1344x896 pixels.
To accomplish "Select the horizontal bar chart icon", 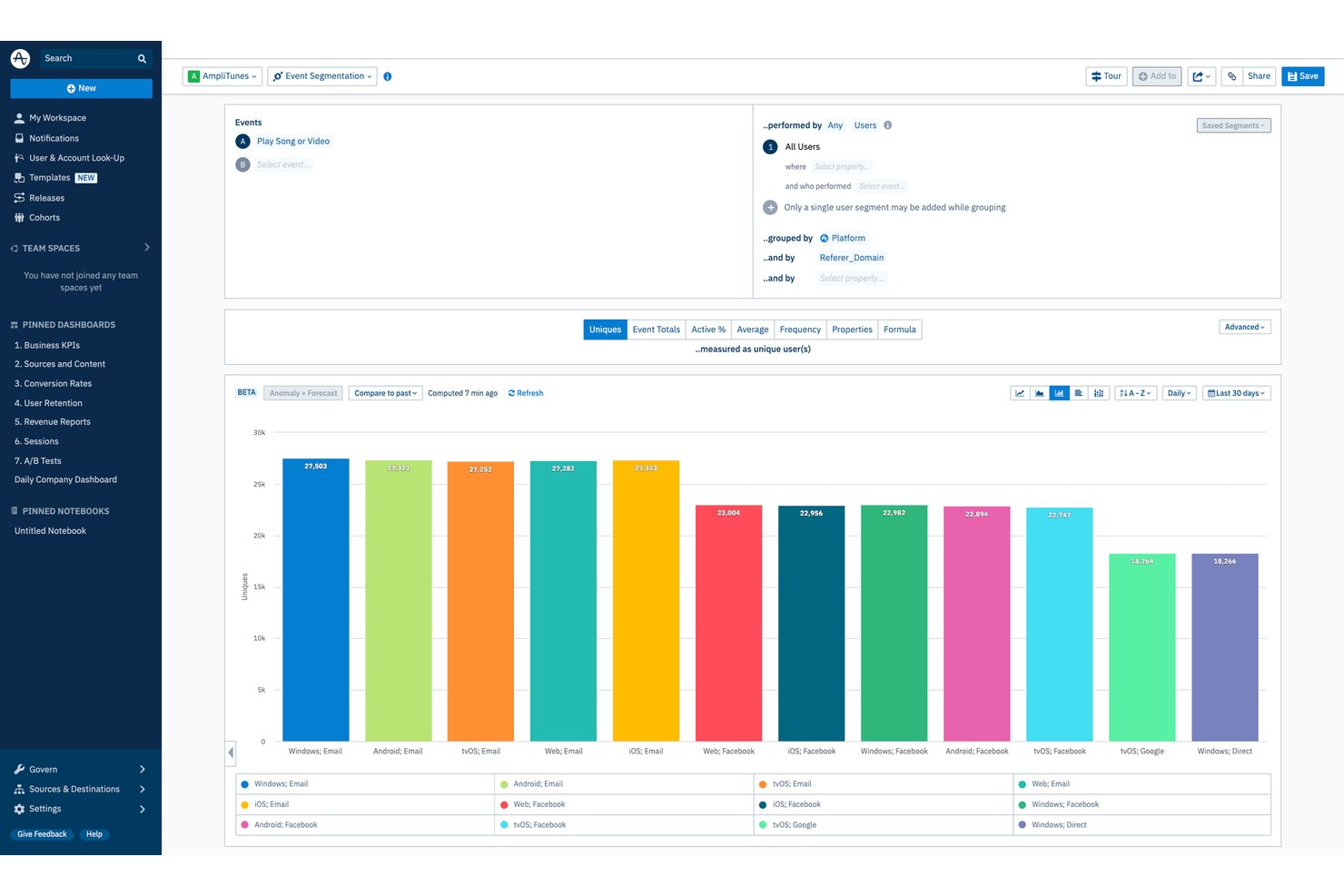I will (x=1079, y=393).
